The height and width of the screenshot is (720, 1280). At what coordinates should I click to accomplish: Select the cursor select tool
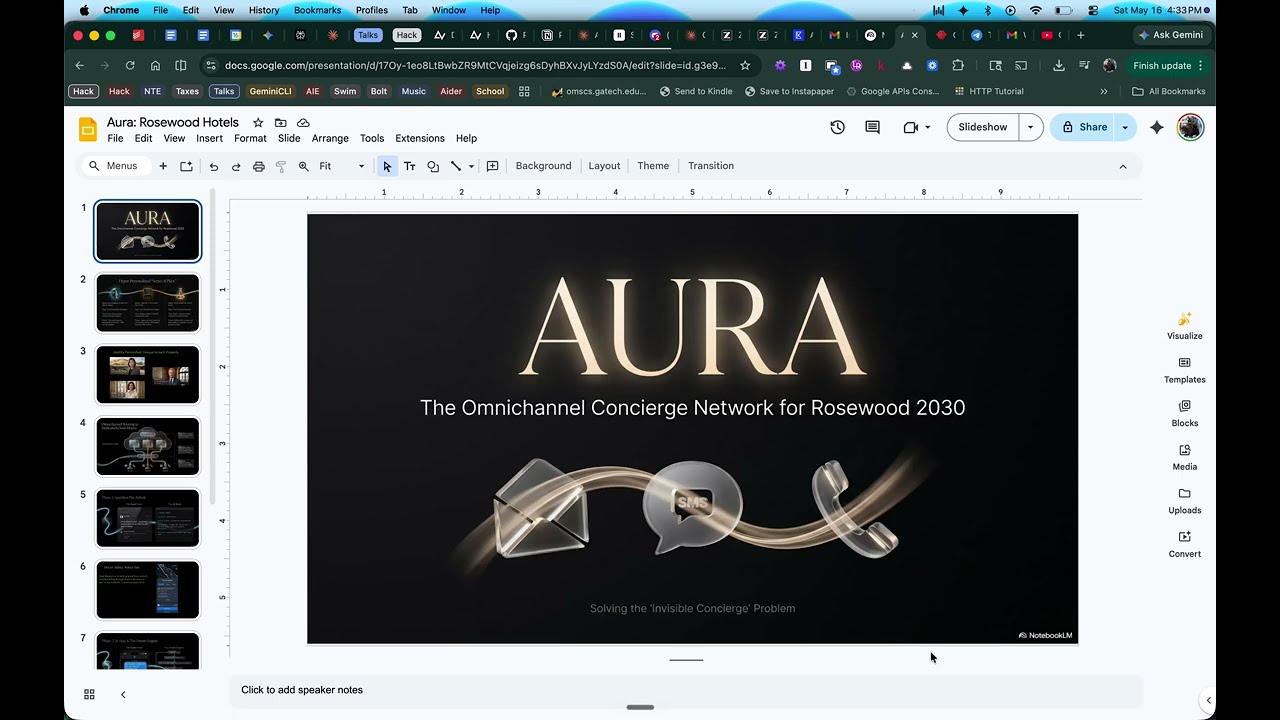click(x=387, y=166)
